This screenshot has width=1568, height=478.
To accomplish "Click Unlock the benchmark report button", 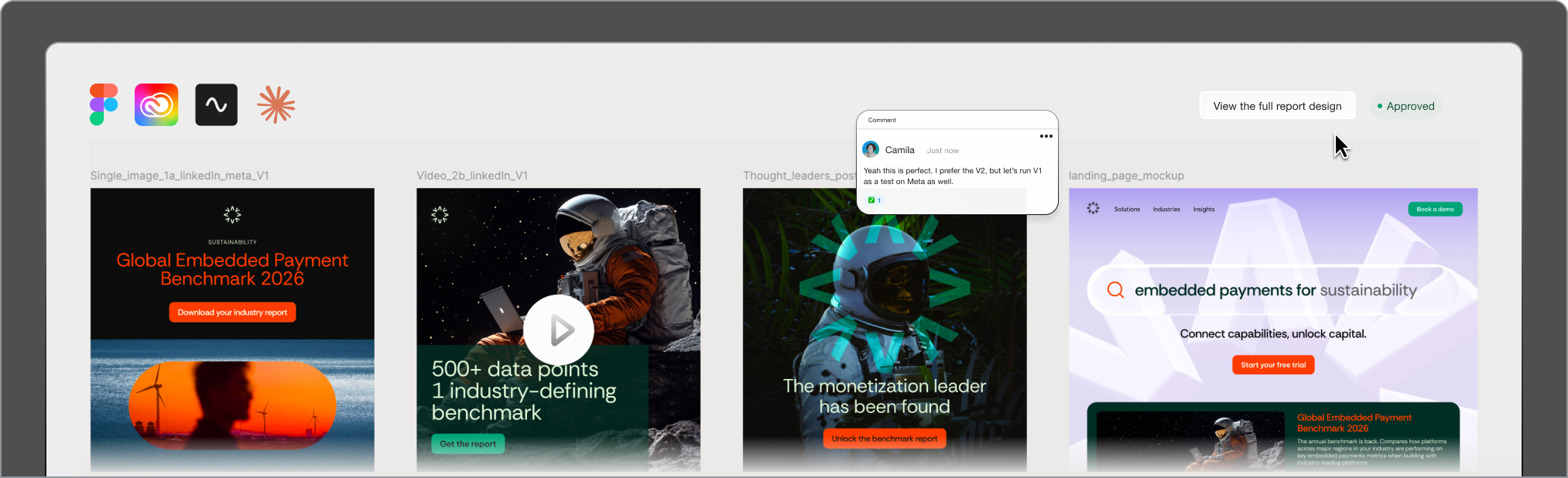I will click(x=885, y=439).
